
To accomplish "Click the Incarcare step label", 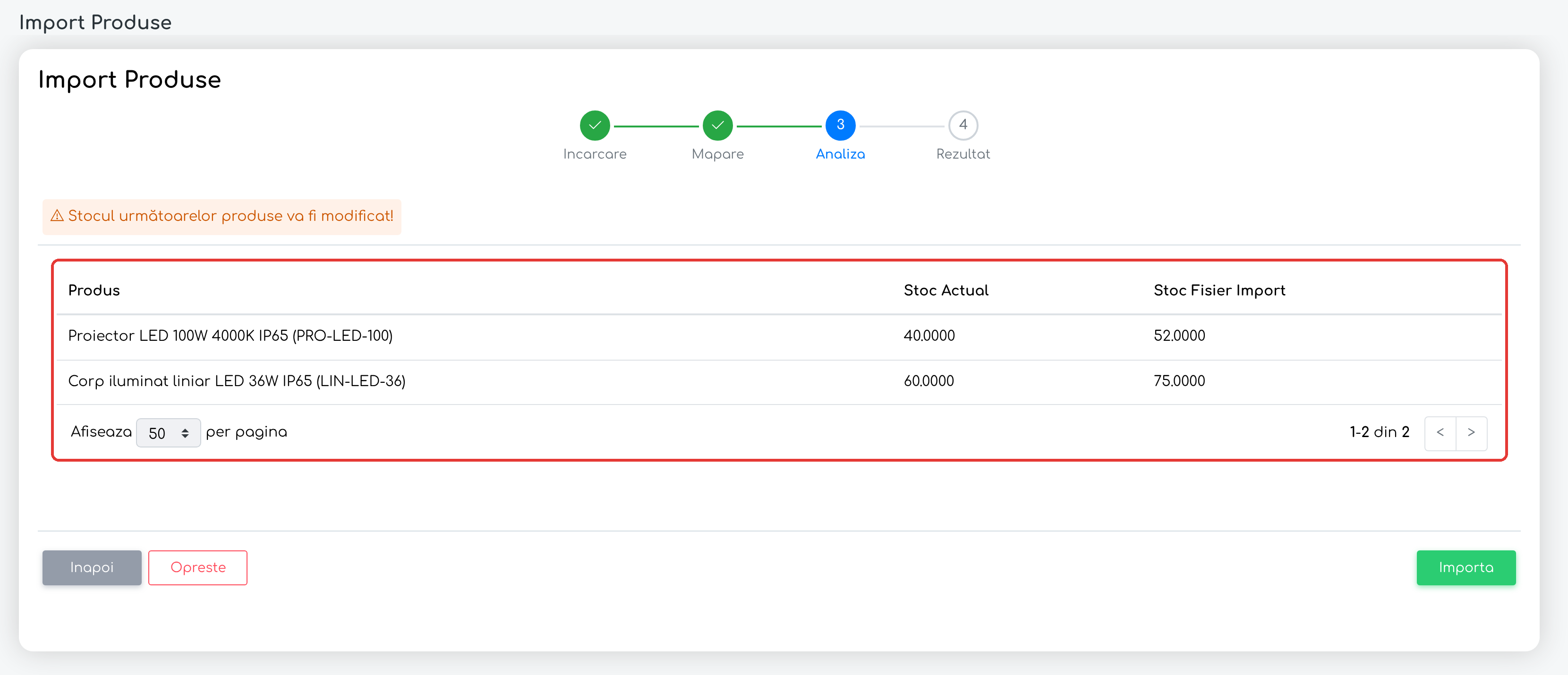I will [x=595, y=154].
